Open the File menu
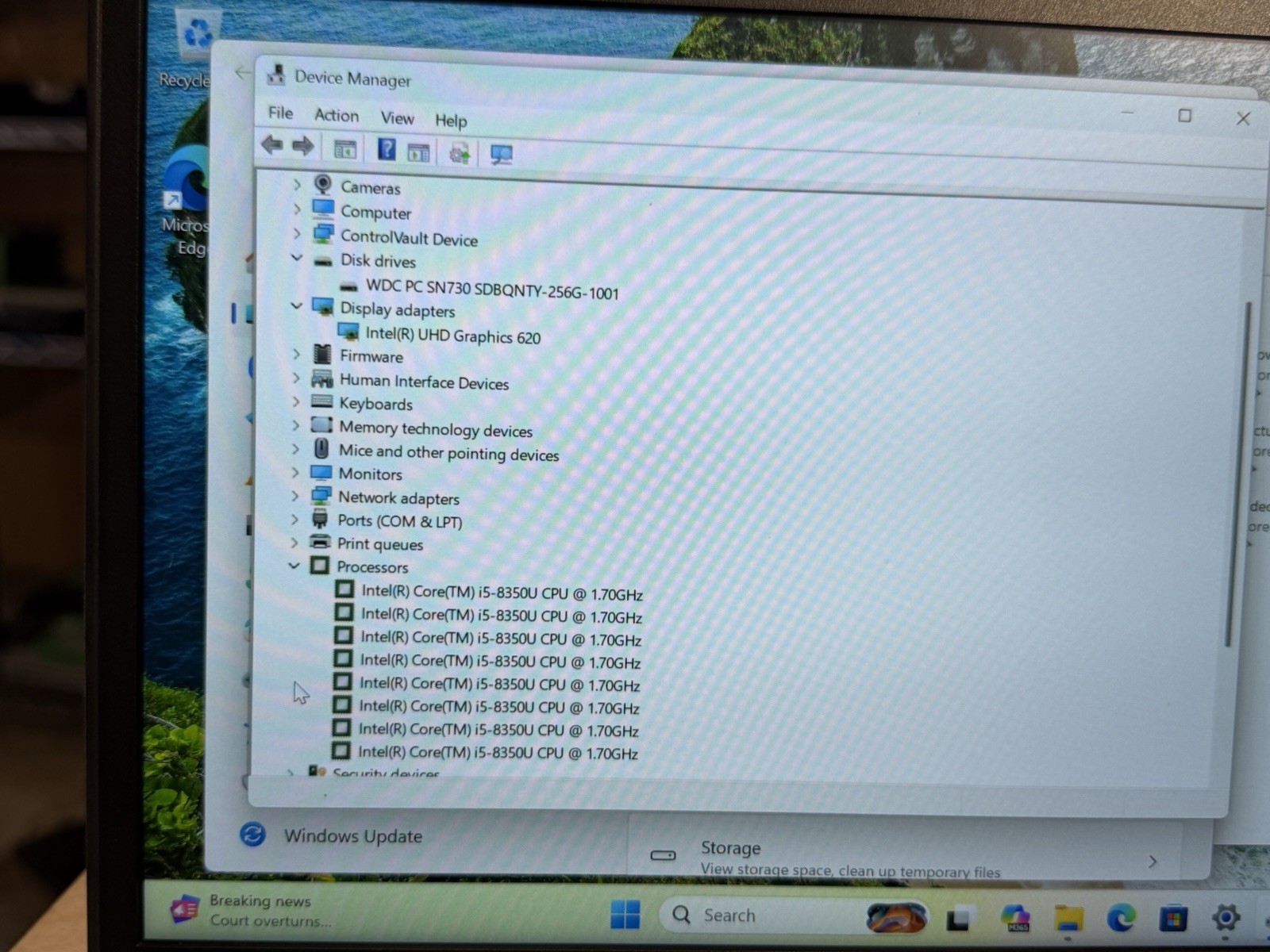Screen dimensions: 1270x952 [280, 113]
